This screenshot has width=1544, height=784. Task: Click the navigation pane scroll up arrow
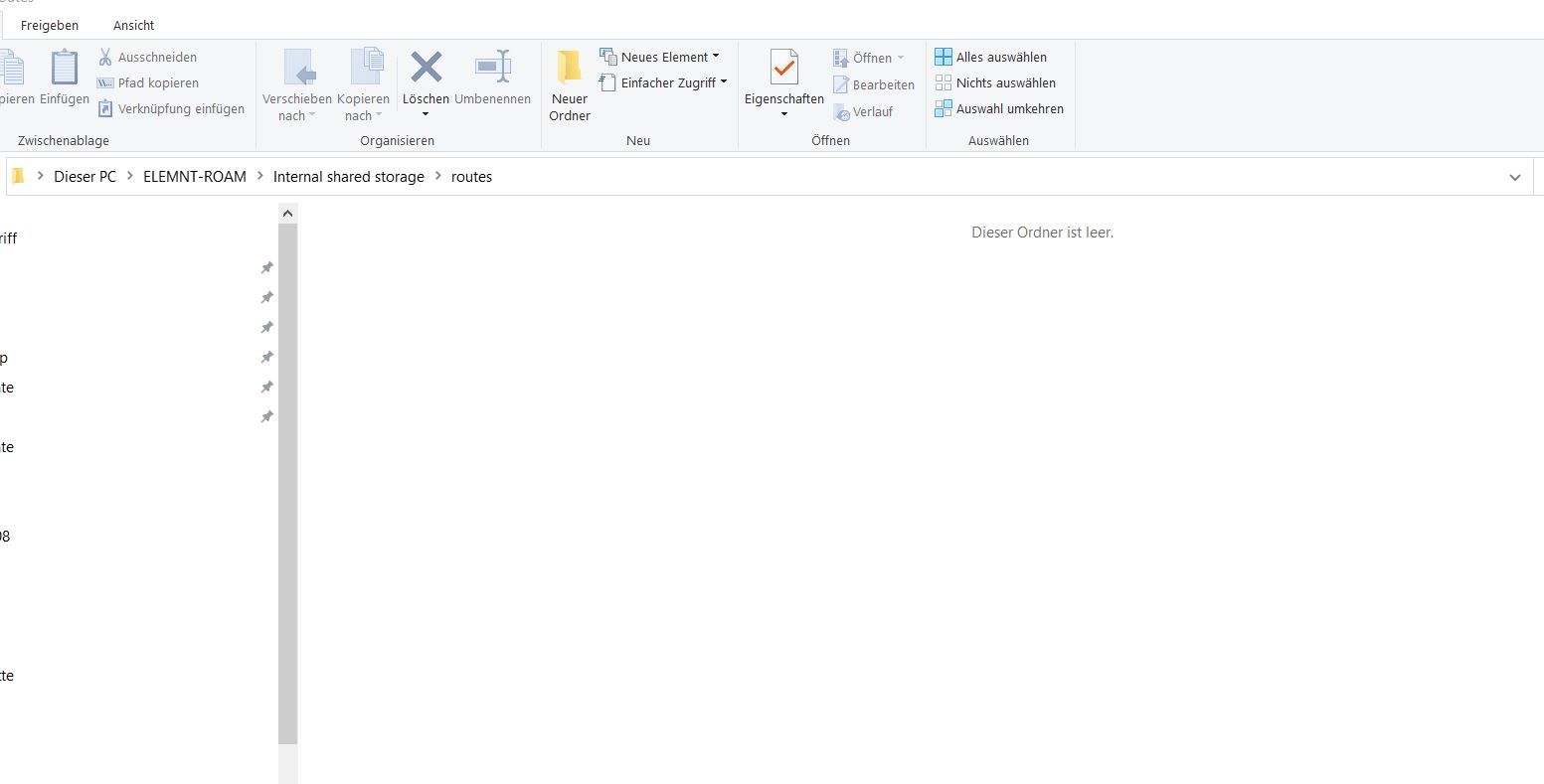287,213
